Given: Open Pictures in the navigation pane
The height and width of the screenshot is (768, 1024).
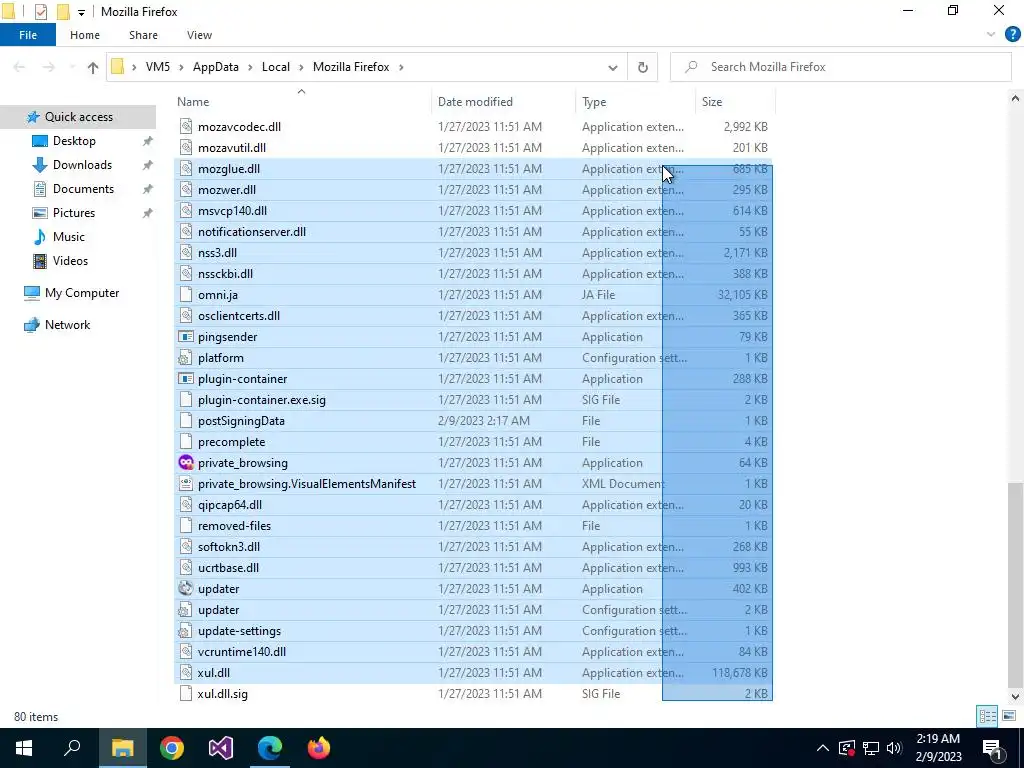Looking at the screenshot, I should (74, 213).
